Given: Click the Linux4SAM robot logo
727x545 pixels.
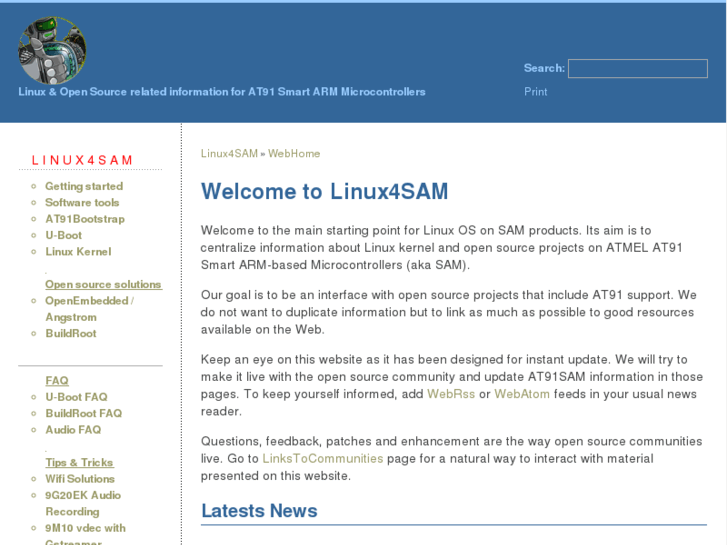Looking at the screenshot, I should (x=52, y=51).
